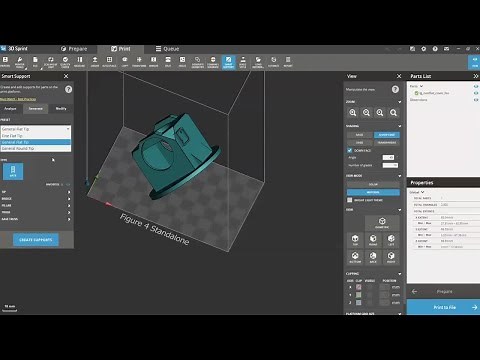This screenshot has width=480, height=360.
Task: Switch to the Queue tab
Action: [168, 49]
